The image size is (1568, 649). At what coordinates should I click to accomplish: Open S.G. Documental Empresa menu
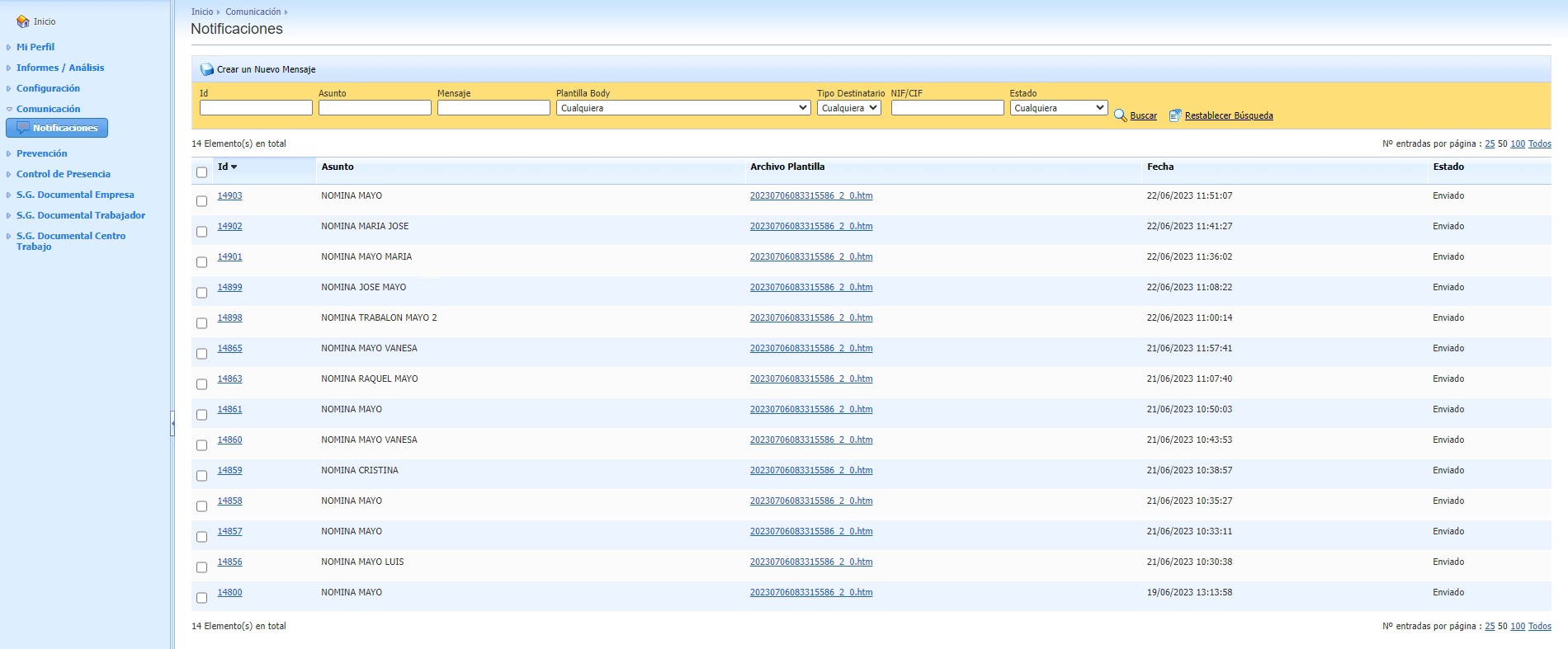(75, 195)
